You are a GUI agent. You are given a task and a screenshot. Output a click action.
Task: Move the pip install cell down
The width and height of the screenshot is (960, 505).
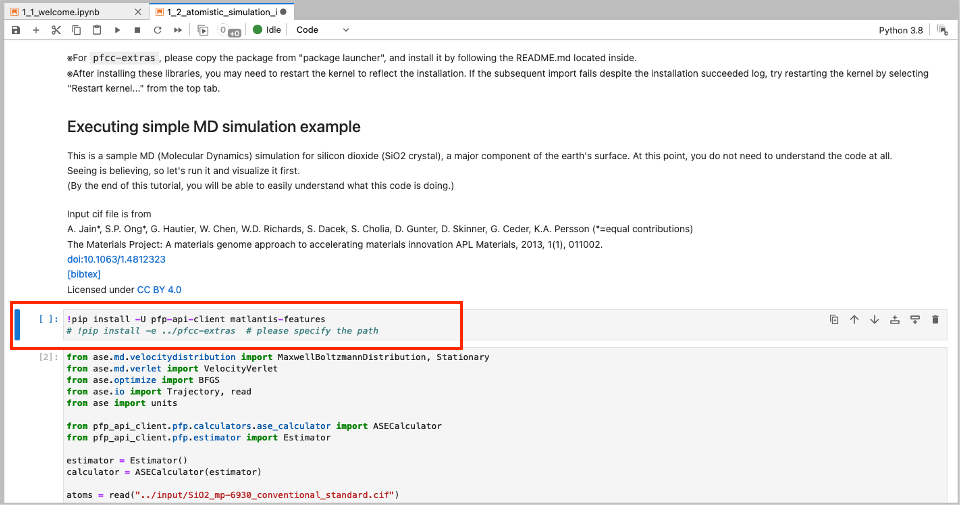[x=874, y=319]
